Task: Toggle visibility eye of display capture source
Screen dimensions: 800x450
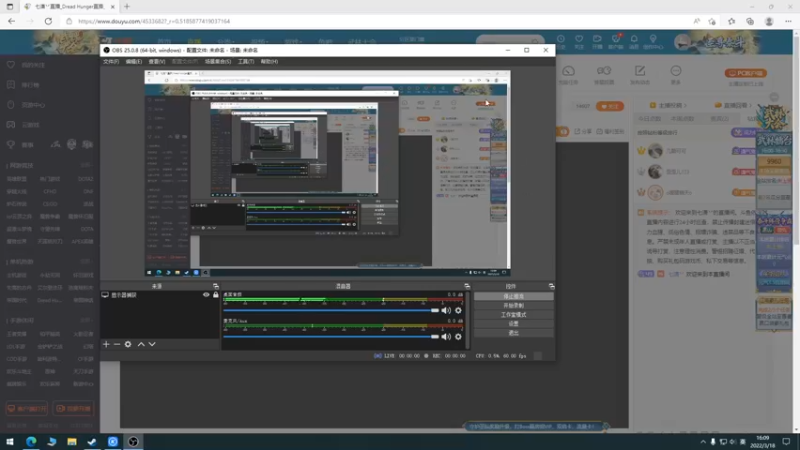Action: pyautogui.click(x=206, y=295)
